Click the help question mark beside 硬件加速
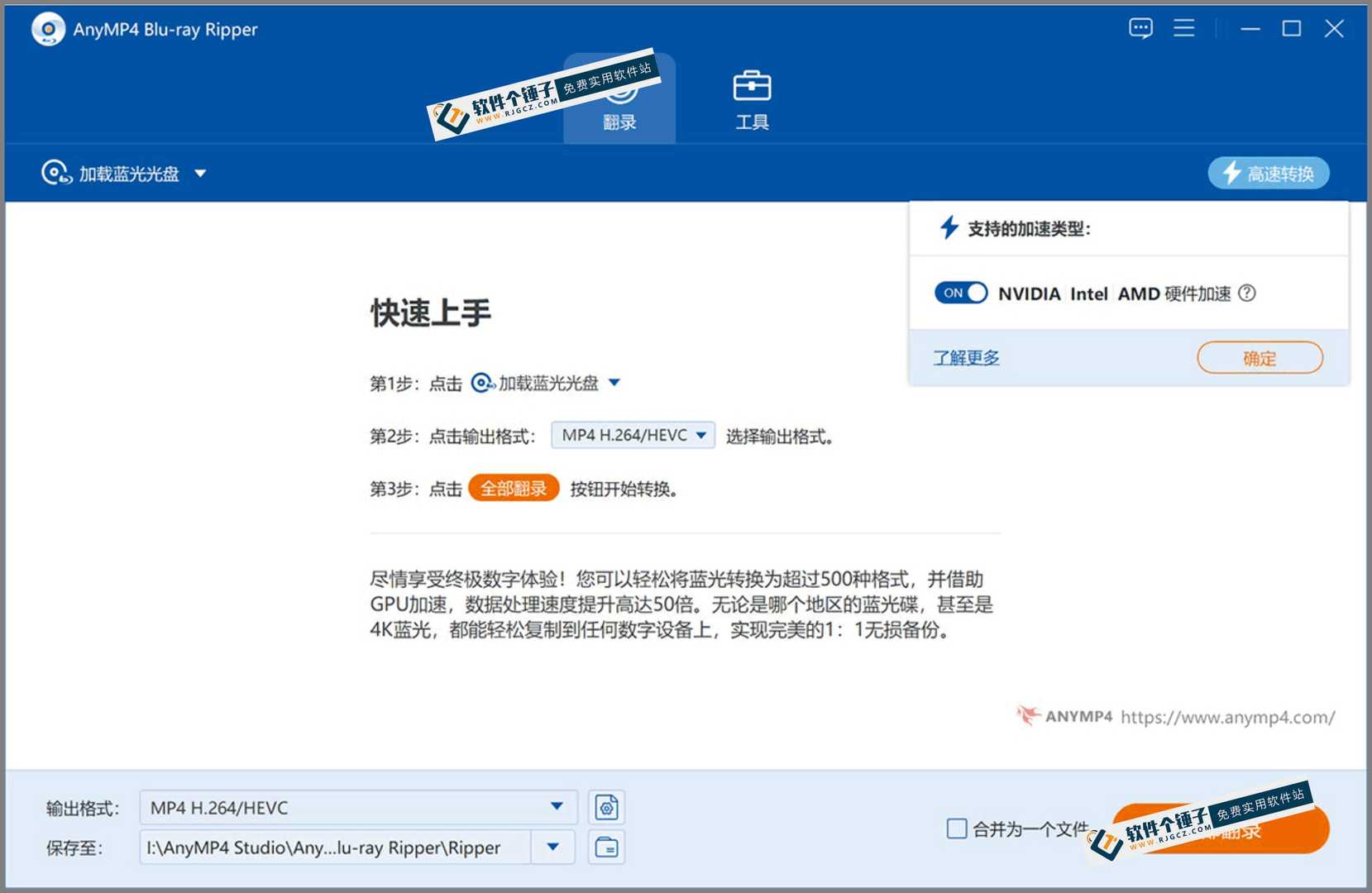 (1247, 293)
